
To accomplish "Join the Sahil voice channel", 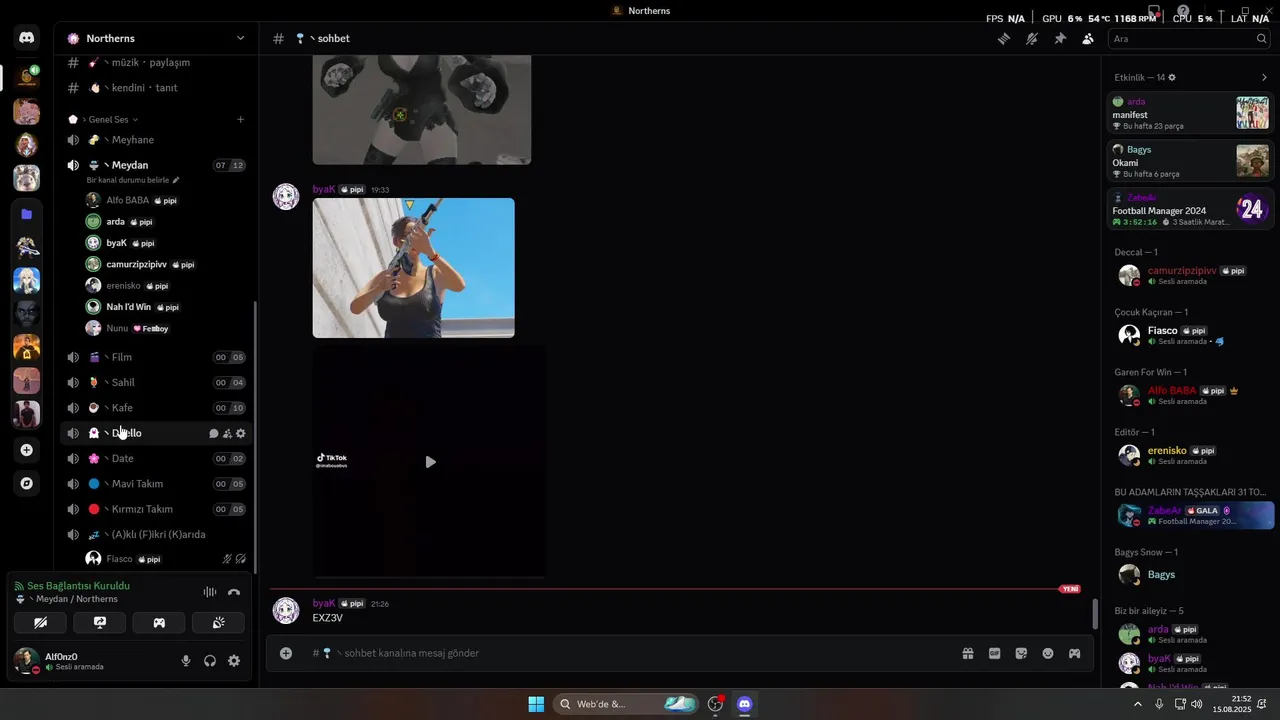I will point(156,382).
